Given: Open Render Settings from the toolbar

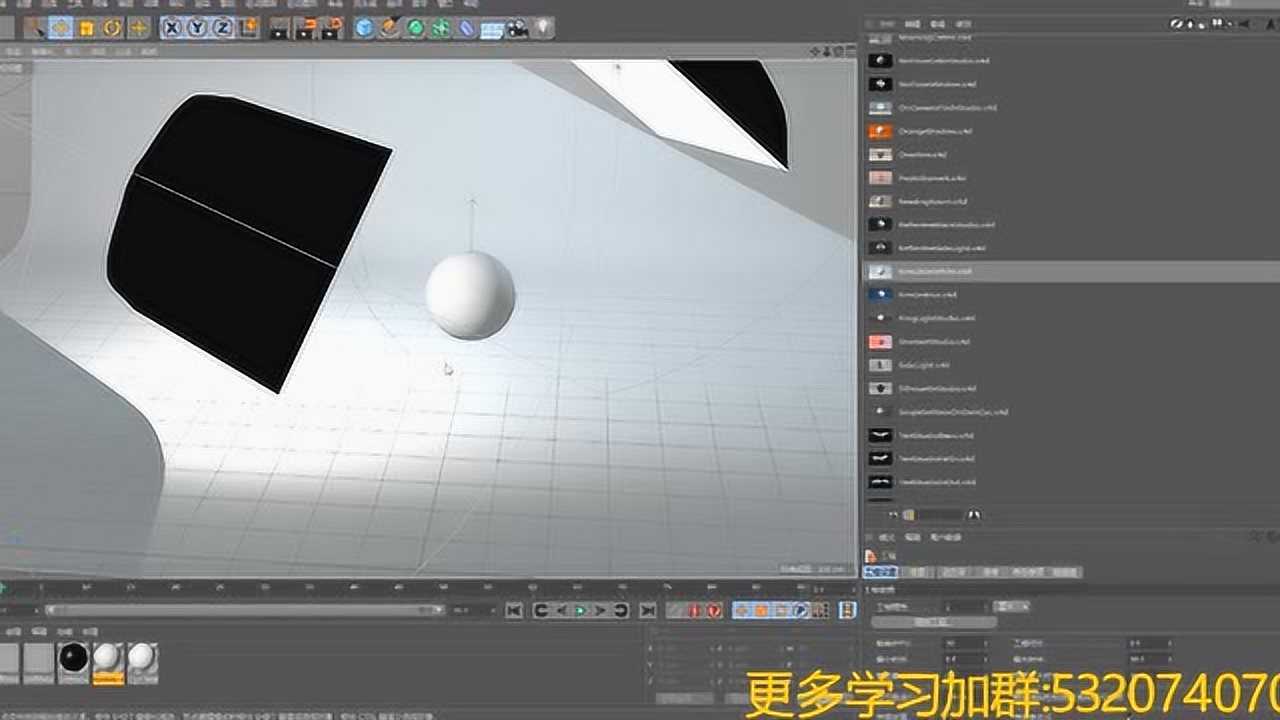Looking at the screenshot, I should pyautogui.click(x=329, y=29).
